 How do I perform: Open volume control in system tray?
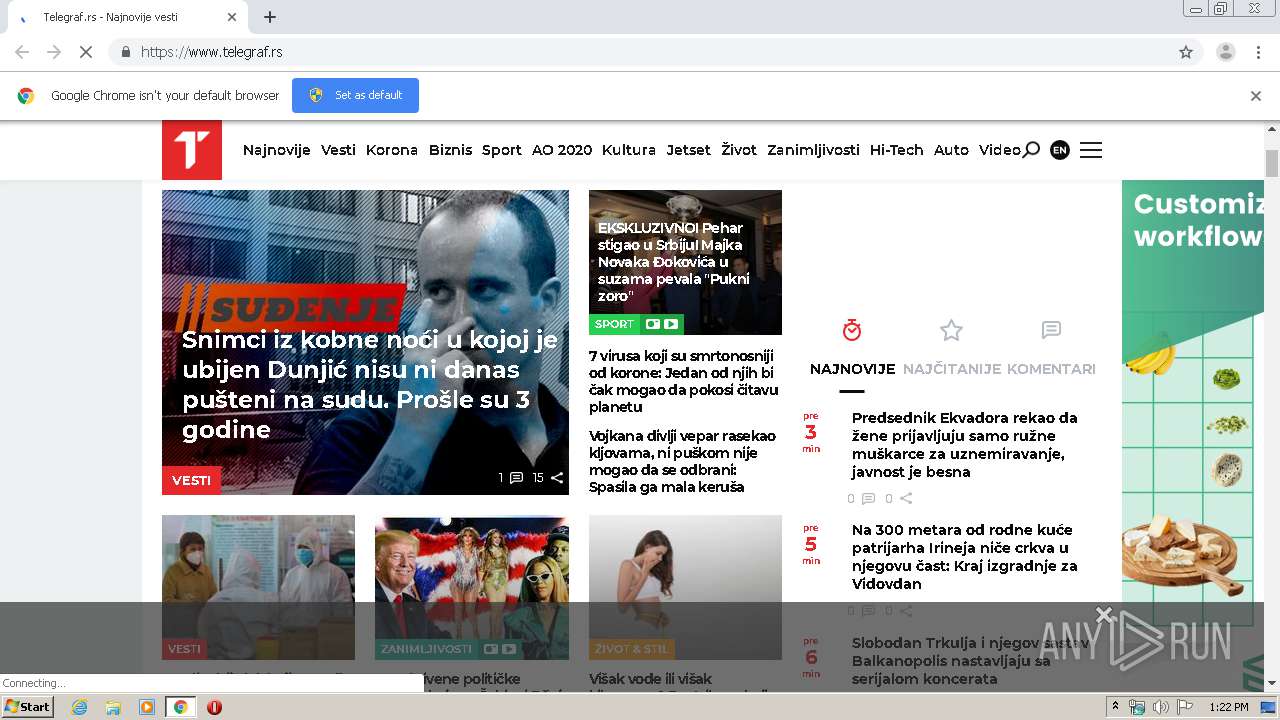coord(1160,707)
